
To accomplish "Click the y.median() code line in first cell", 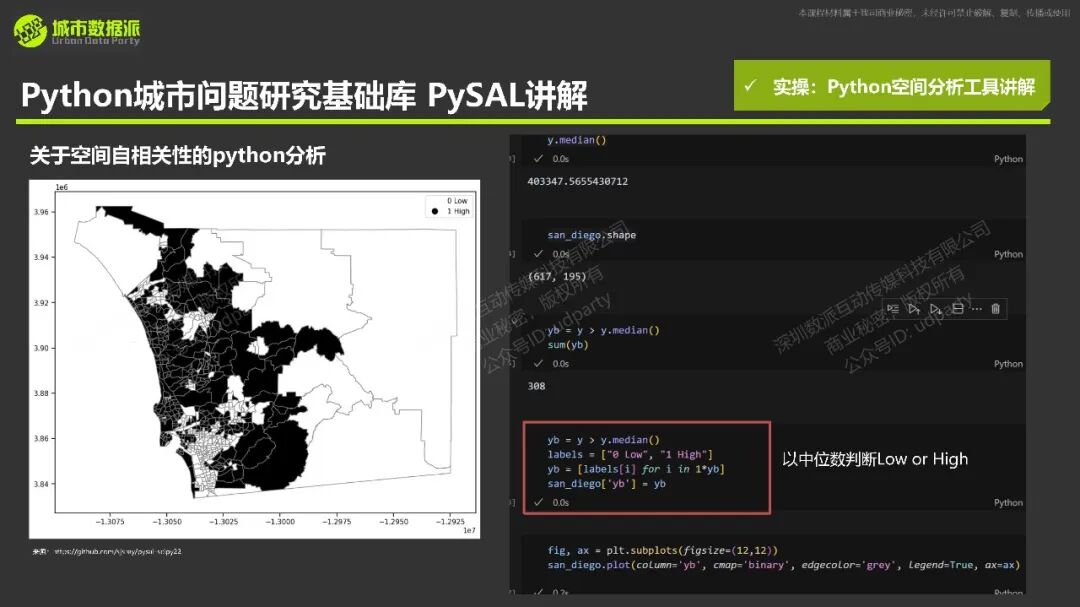I will coord(577,140).
